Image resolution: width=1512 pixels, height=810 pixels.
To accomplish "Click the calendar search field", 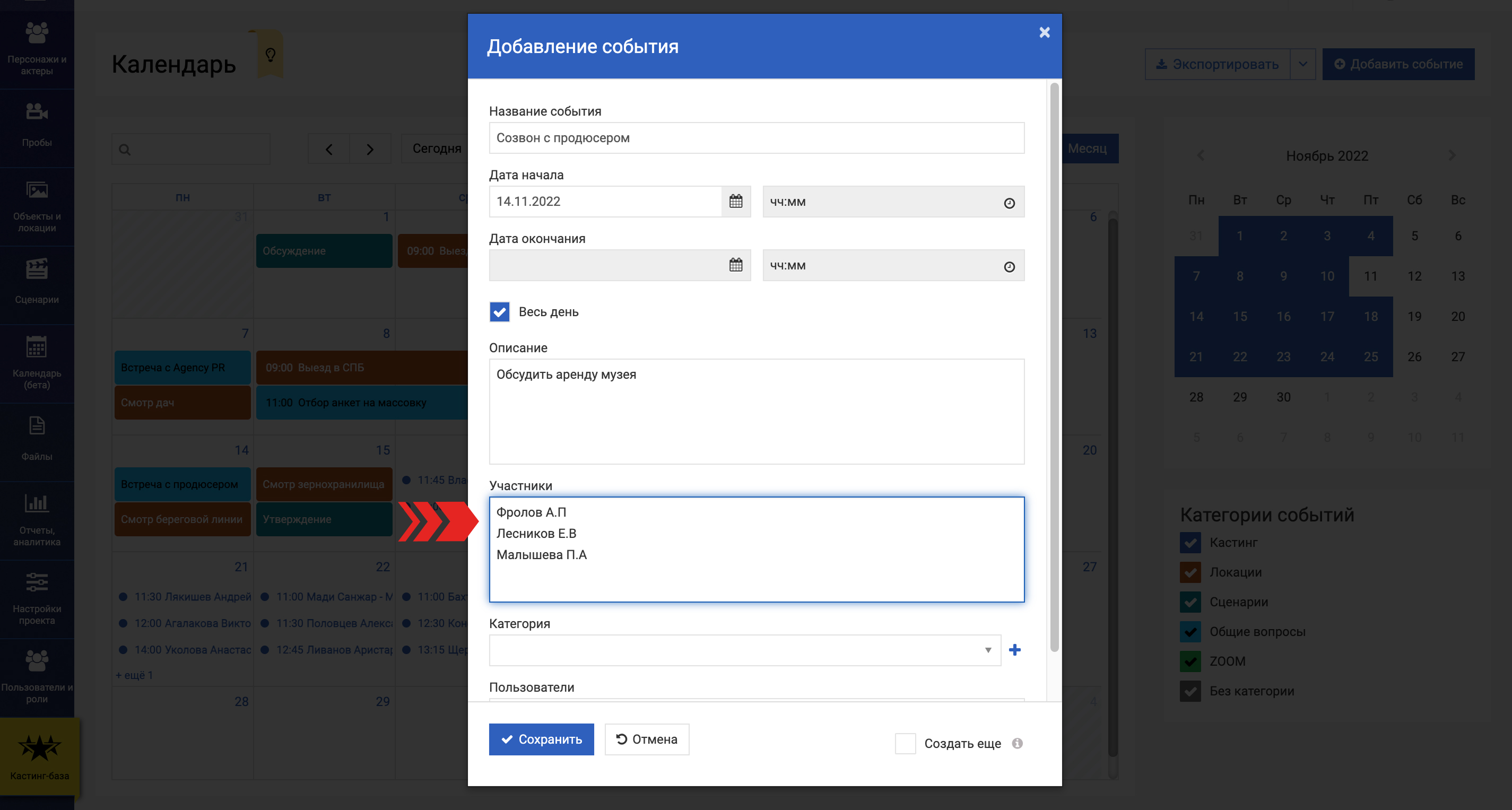I will 192,149.
